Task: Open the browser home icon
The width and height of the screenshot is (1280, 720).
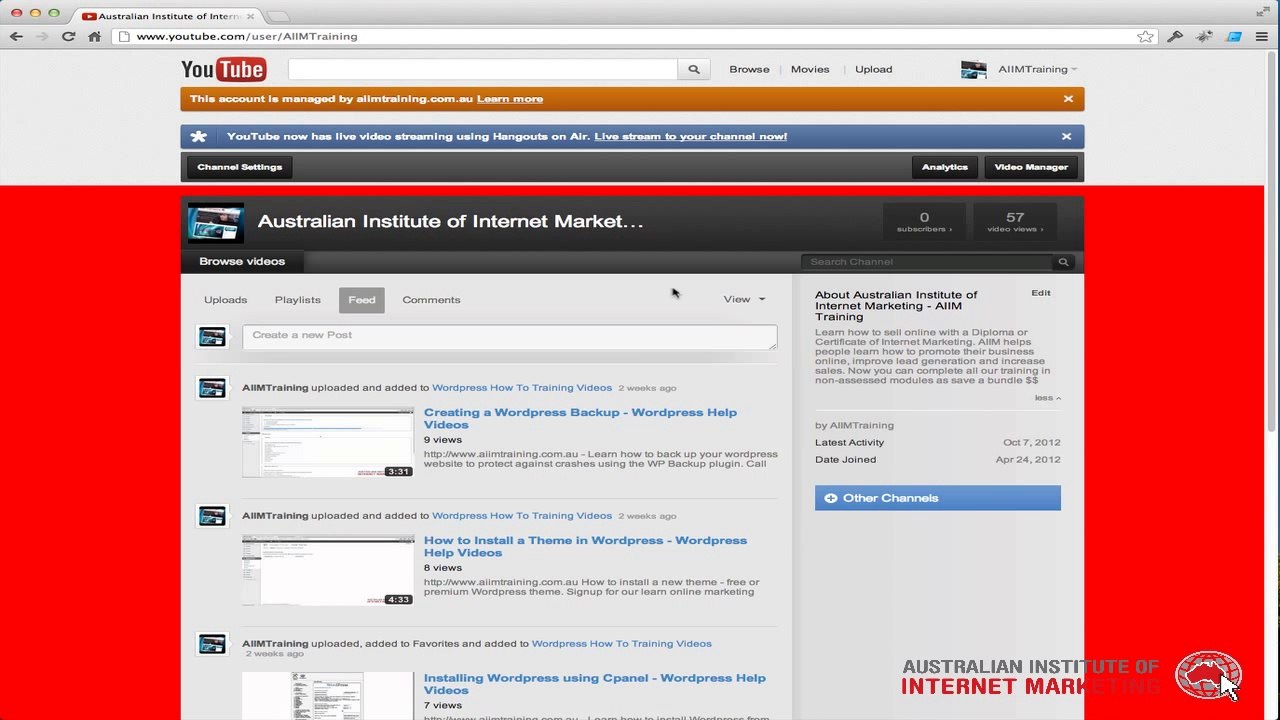Action: pos(94,36)
